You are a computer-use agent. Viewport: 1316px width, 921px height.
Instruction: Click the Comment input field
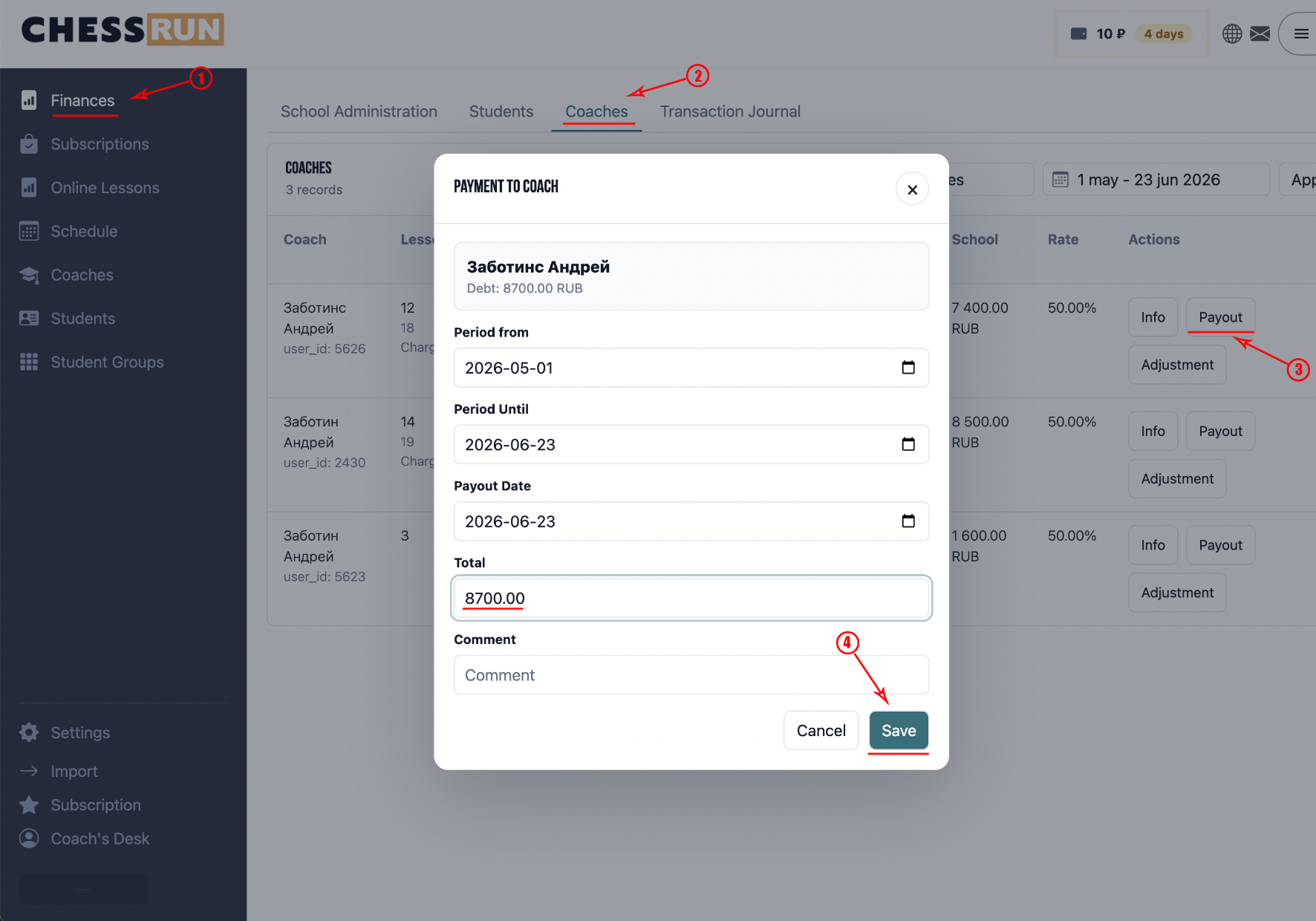tap(691, 675)
